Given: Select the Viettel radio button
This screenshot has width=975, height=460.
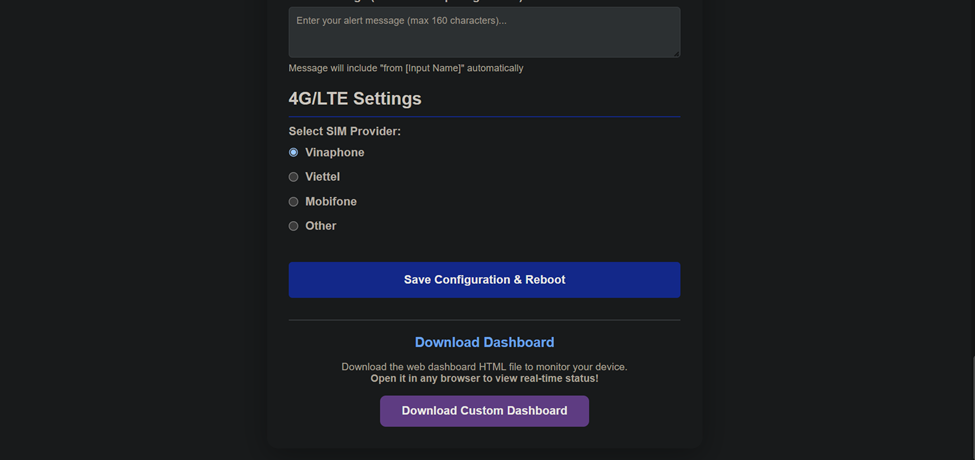Looking at the screenshot, I should pyautogui.click(x=294, y=177).
